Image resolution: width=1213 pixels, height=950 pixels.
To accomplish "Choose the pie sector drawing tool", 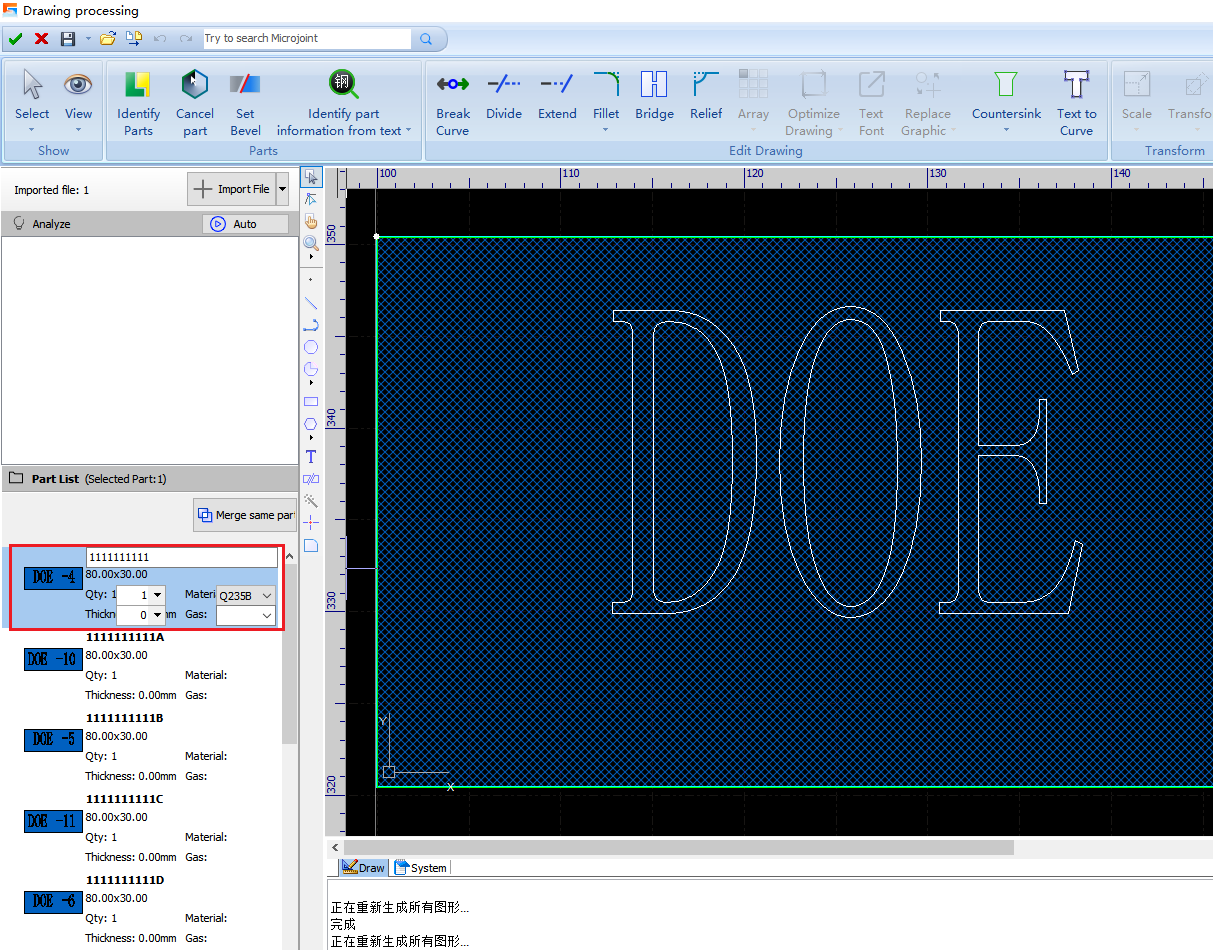I will pyautogui.click(x=311, y=368).
